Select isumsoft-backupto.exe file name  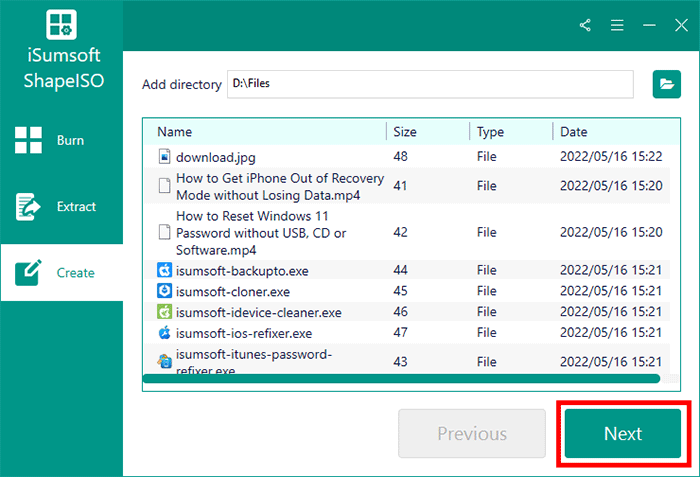click(242, 271)
